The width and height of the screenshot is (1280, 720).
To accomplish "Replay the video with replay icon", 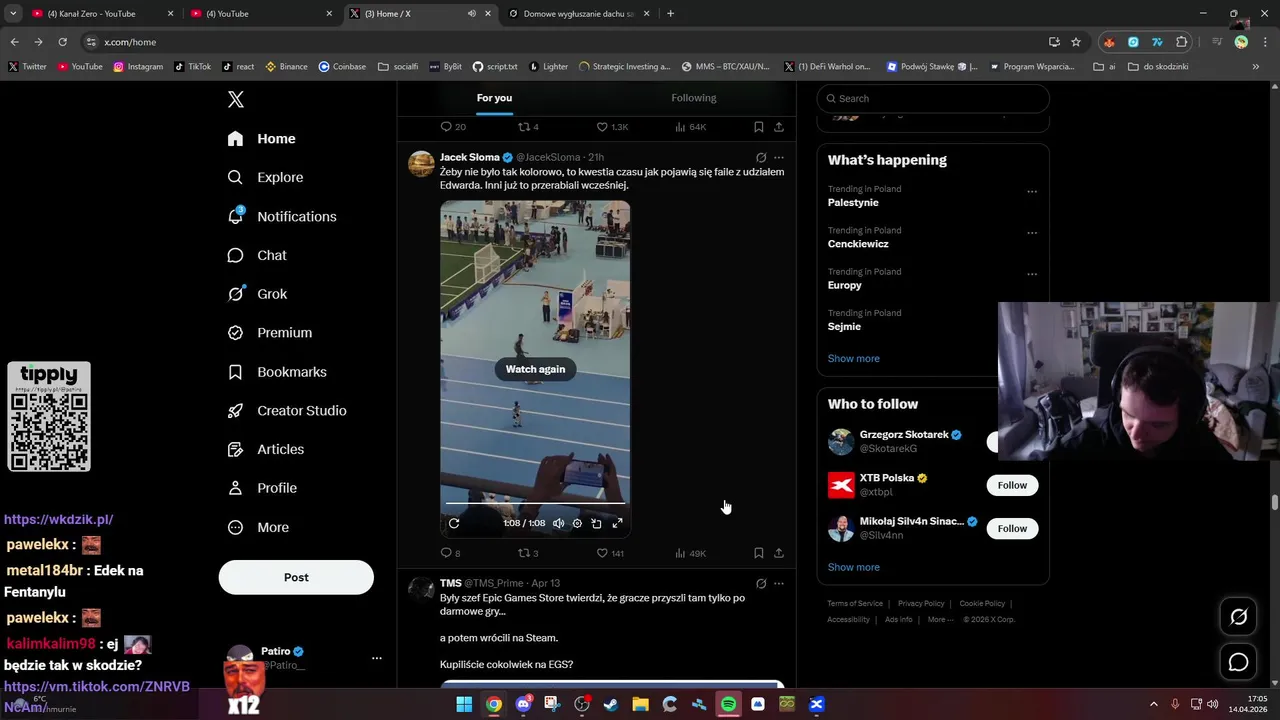I will click(x=454, y=523).
